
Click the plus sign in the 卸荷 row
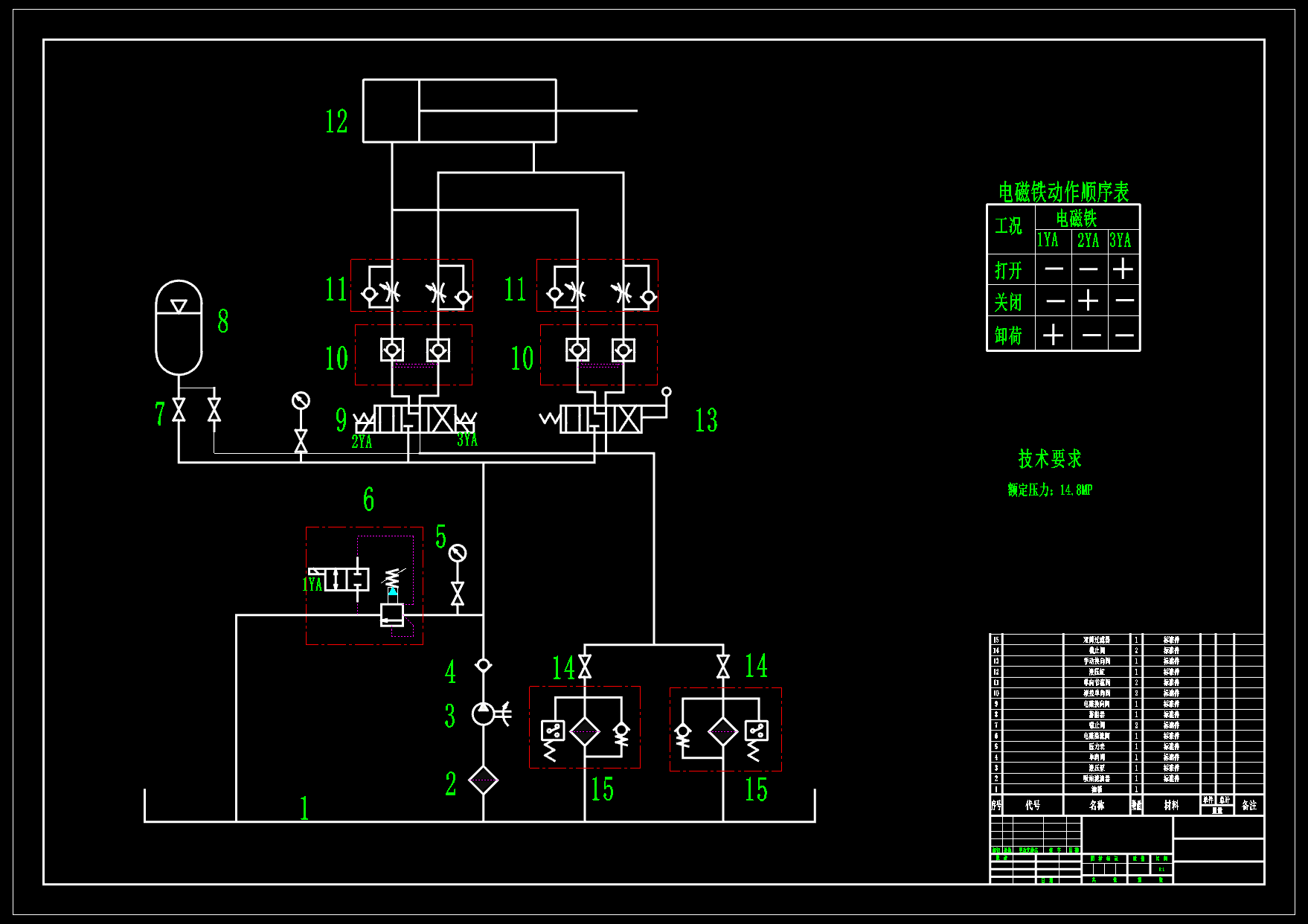pyautogui.click(x=1053, y=334)
